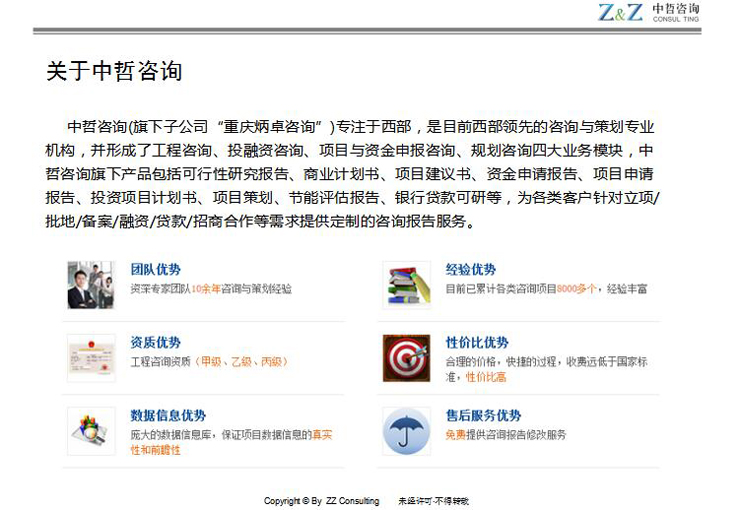Click the 中哲咨询 CONSULTING text in header
Screen dimensions: 740x510
tap(676, 12)
